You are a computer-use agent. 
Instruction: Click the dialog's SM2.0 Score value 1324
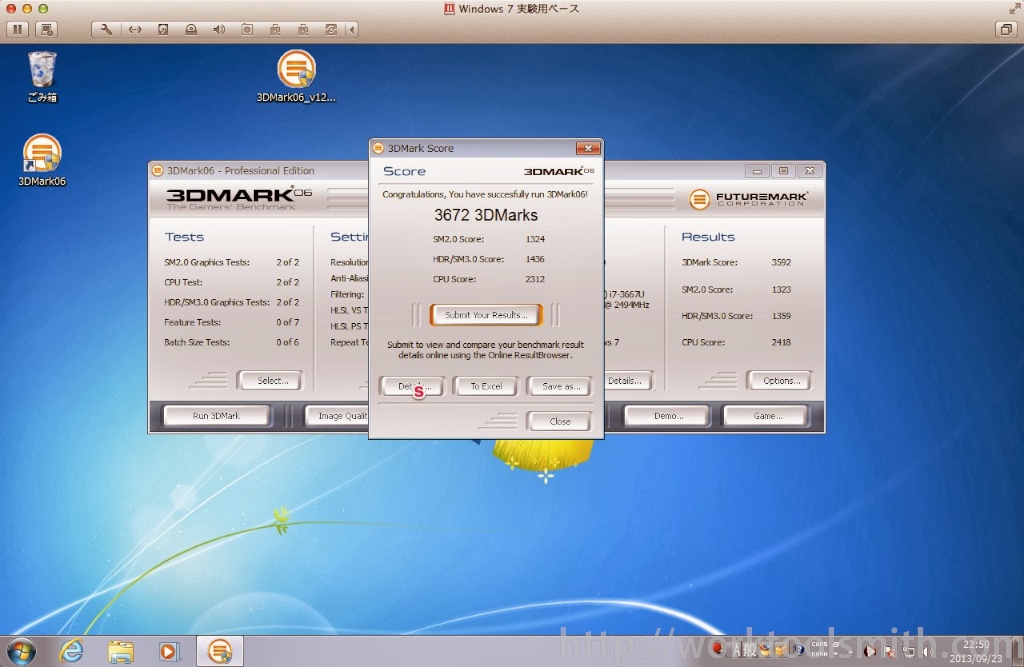pyautogui.click(x=535, y=239)
